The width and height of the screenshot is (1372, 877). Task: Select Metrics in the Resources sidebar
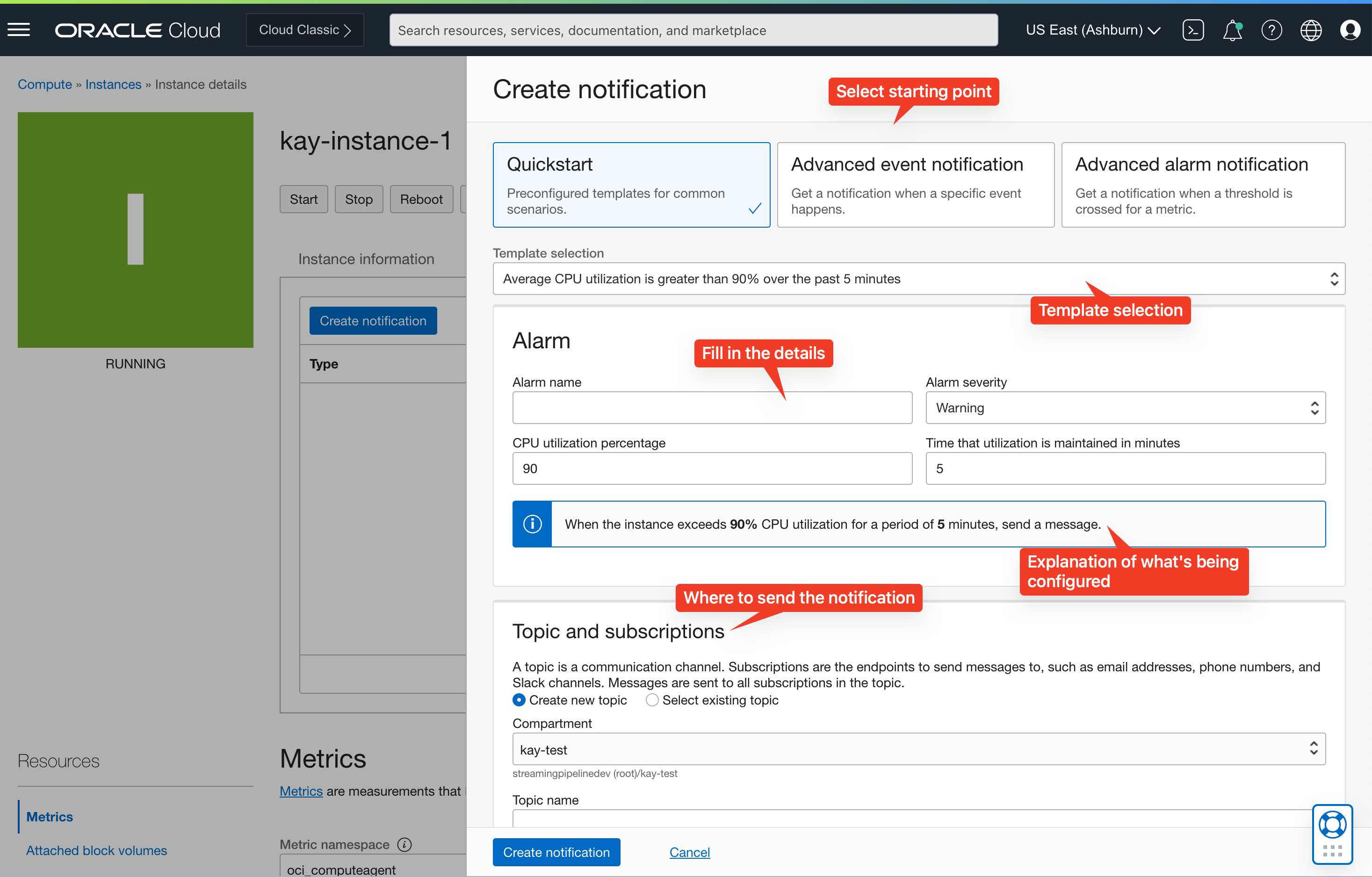(49, 816)
